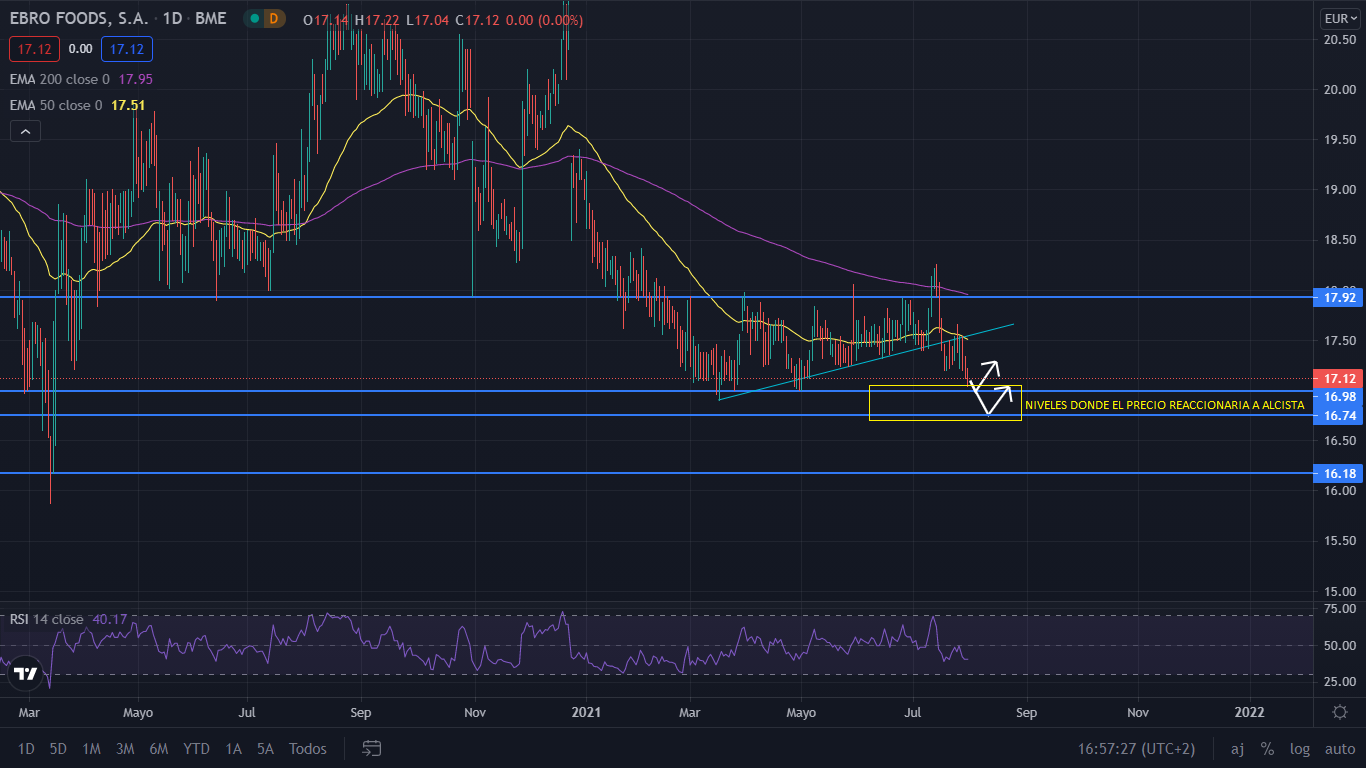
Task: Click the 17.92 horizontal line price label
Action: click(x=1339, y=297)
